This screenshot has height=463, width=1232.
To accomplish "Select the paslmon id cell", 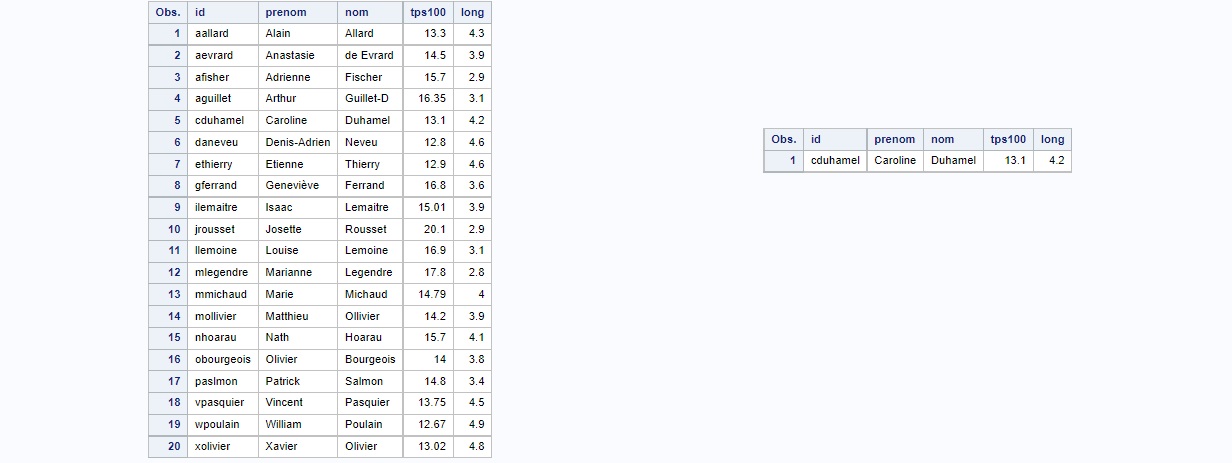I will pos(215,381).
